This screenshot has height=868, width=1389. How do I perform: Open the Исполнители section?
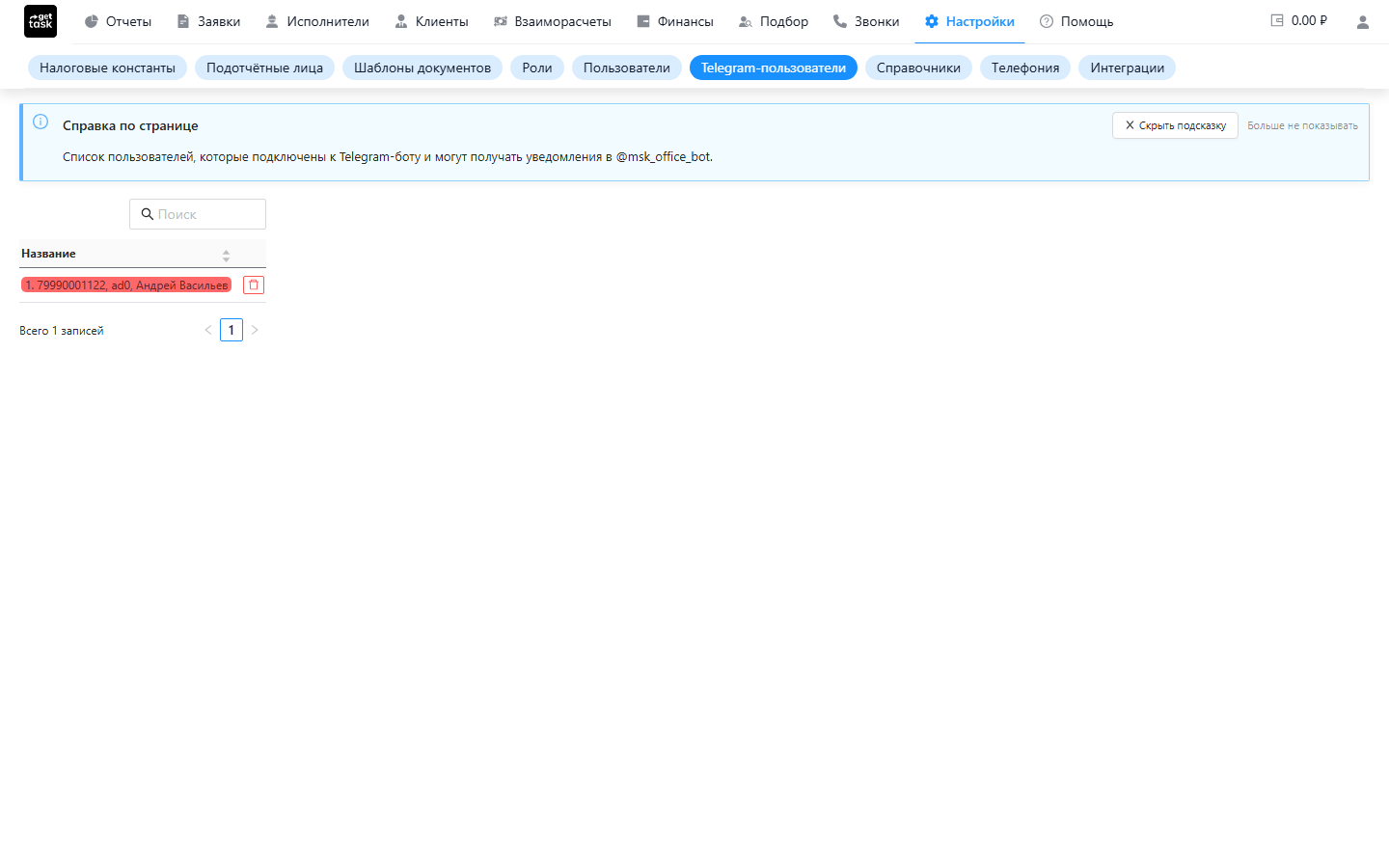[317, 21]
